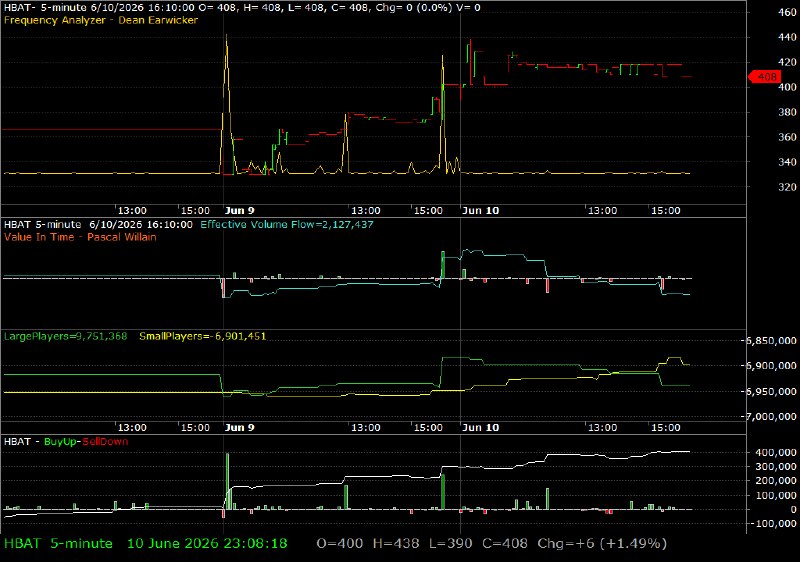Click 'Jun 10' date on top time axis
Screen dimensions: 800x562
[480, 211]
